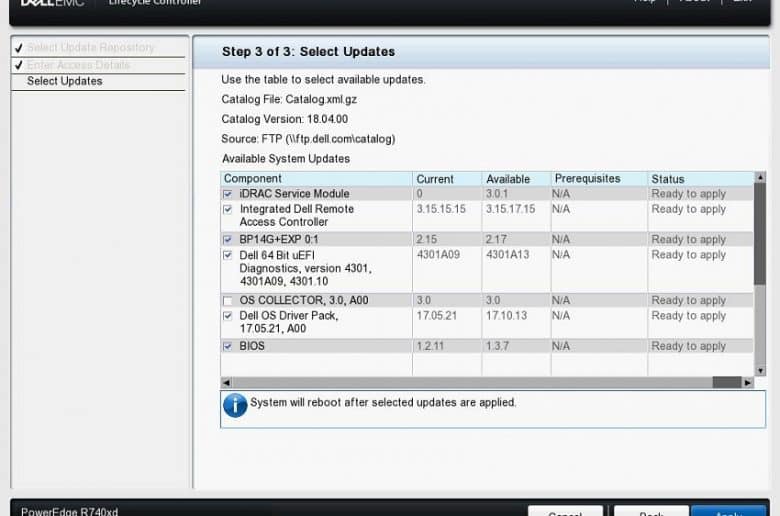Click the vertical scrollbar down arrow
This screenshot has width=780, height=516.
coord(760,371)
